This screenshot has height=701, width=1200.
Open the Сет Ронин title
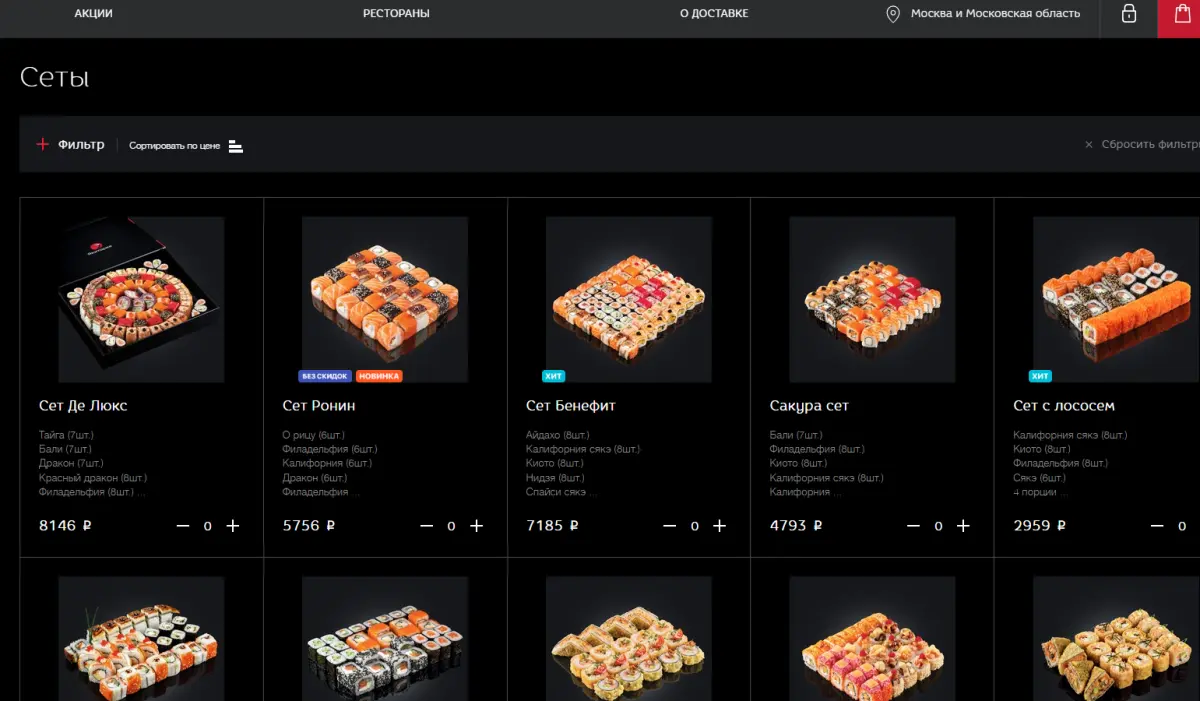click(x=319, y=406)
